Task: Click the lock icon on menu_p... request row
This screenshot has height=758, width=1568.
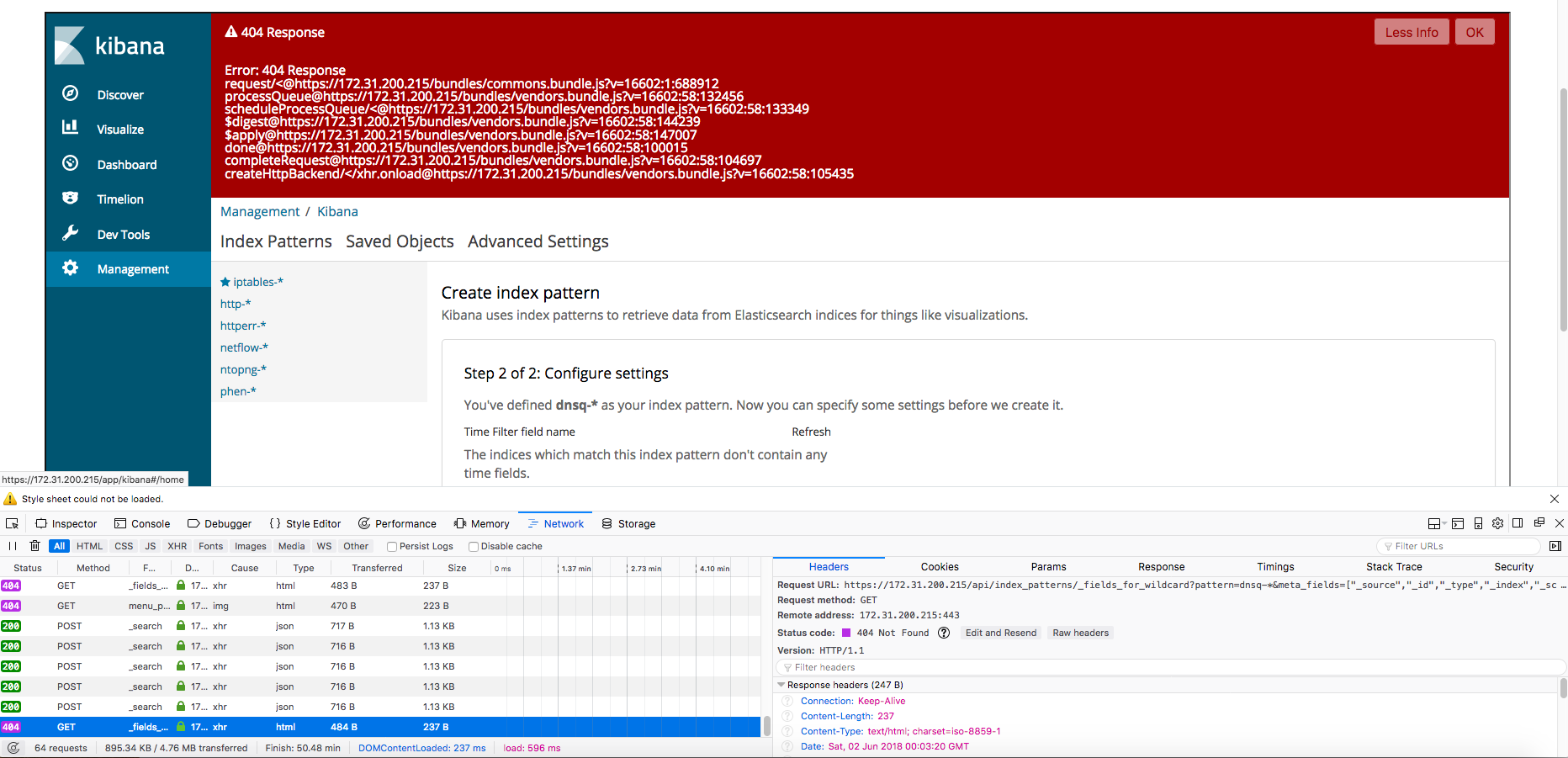Action: coord(181,606)
